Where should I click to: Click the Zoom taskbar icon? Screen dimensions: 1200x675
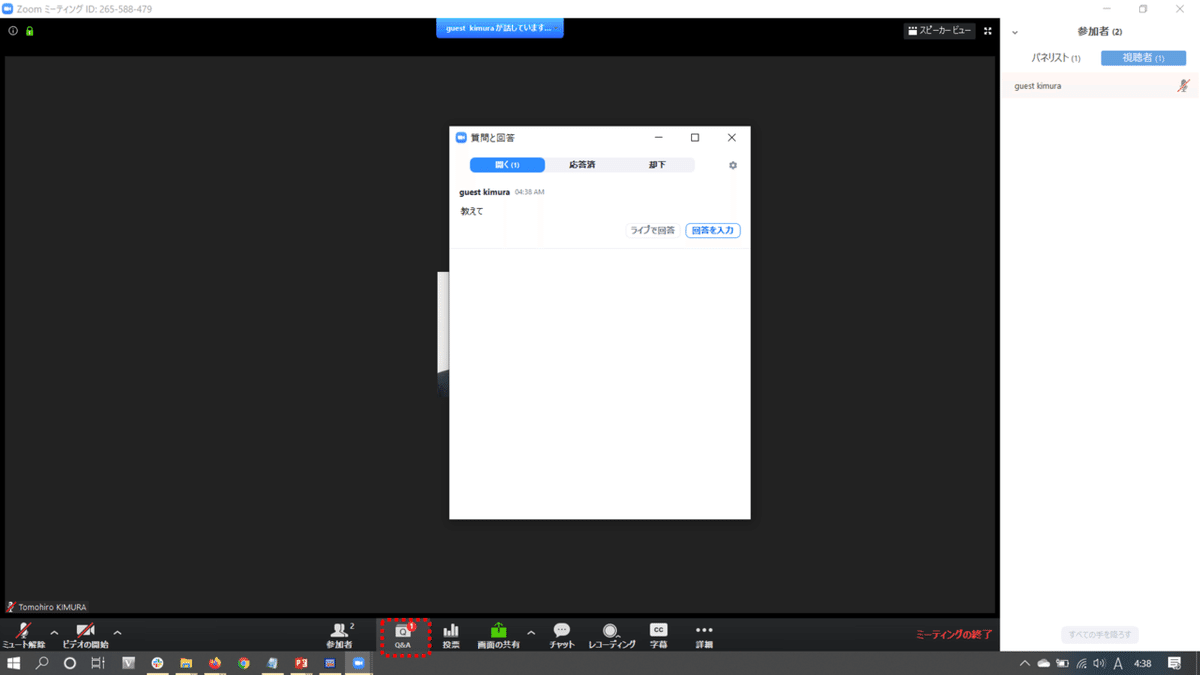[359, 663]
